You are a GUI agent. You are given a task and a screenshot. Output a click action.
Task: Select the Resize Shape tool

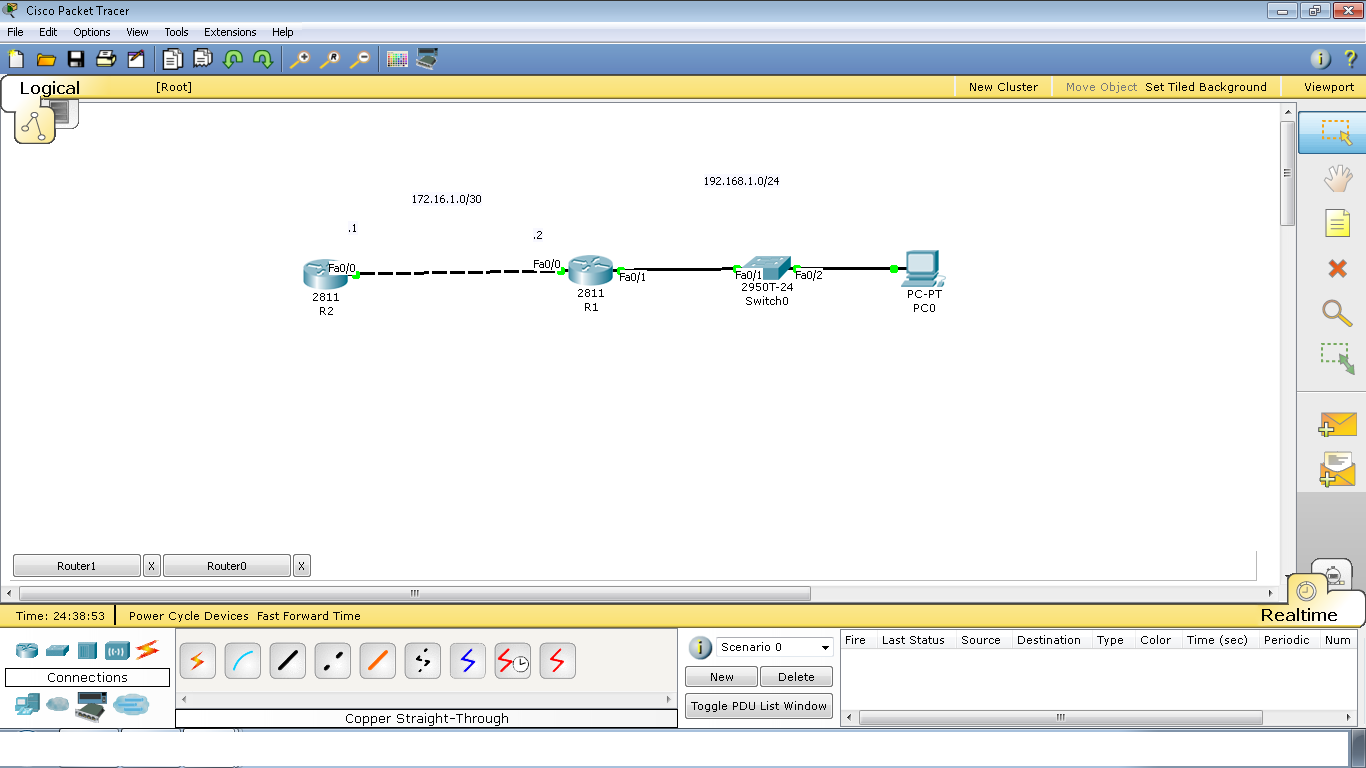click(x=1337, y=358)
